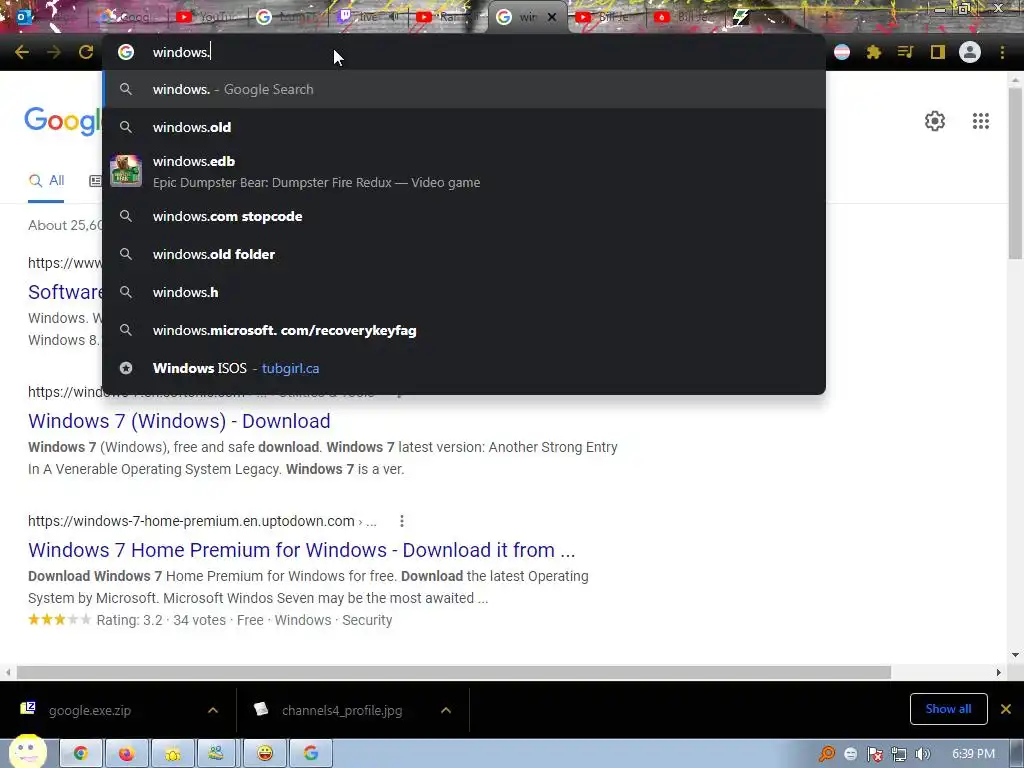Click 'Show all' downloads button
This screenshot has height=768, width=1024.
coord(948,709)
